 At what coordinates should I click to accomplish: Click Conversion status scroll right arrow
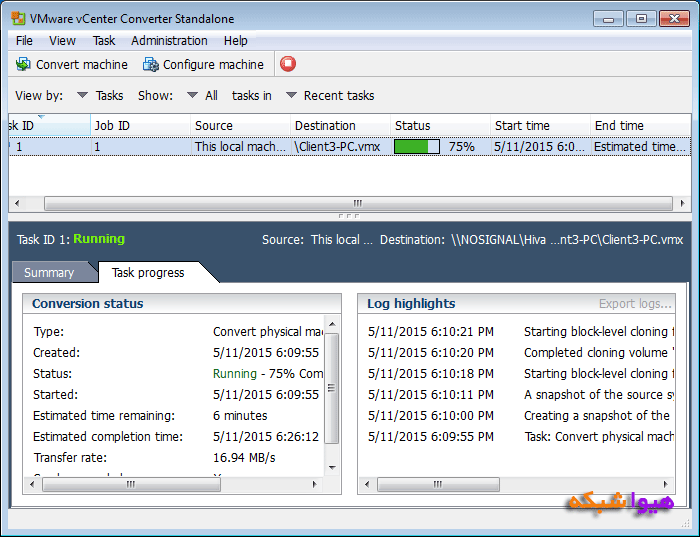coord(314,484)
